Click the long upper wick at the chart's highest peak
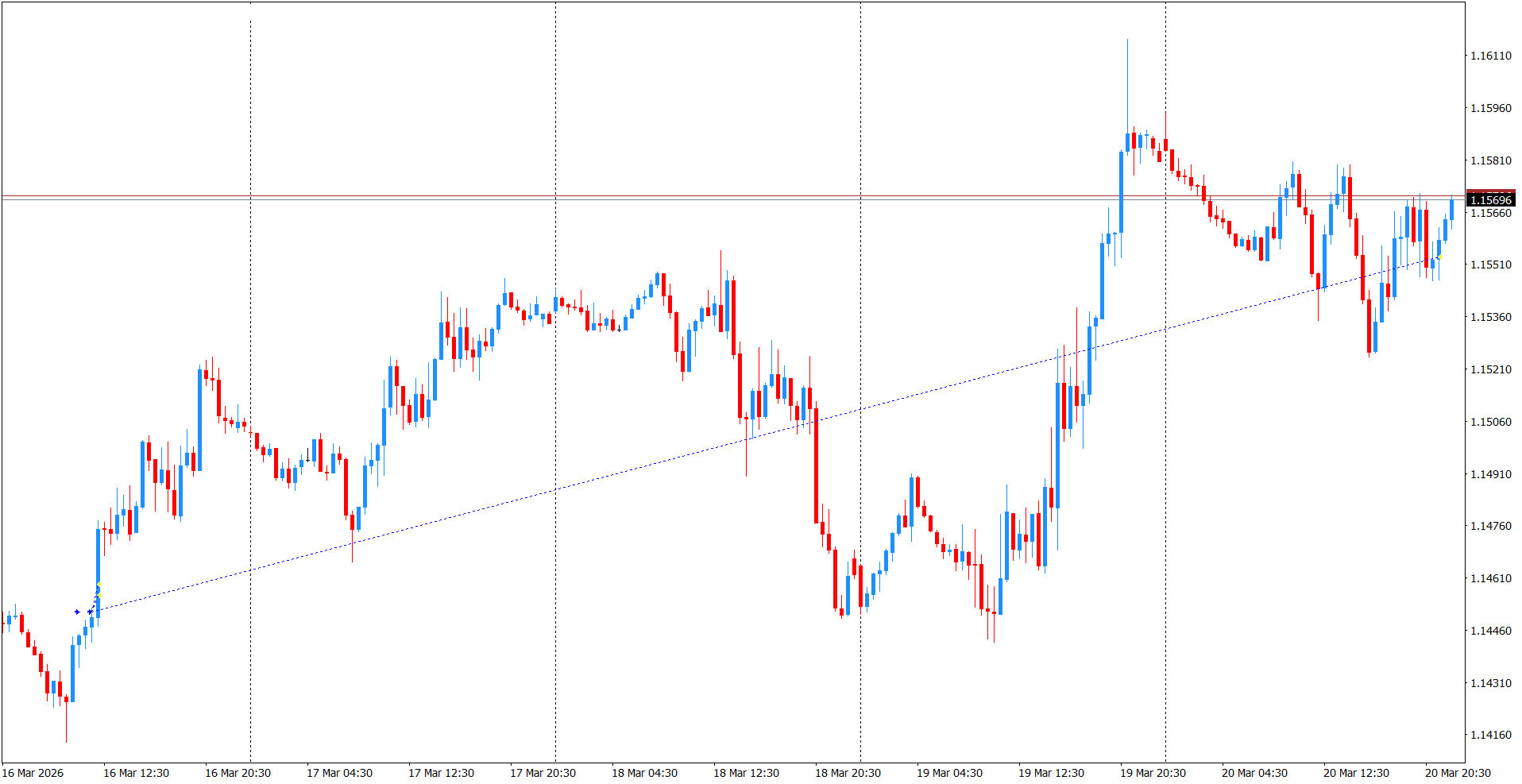1522x784 pixels. [x=1127, y=86]
